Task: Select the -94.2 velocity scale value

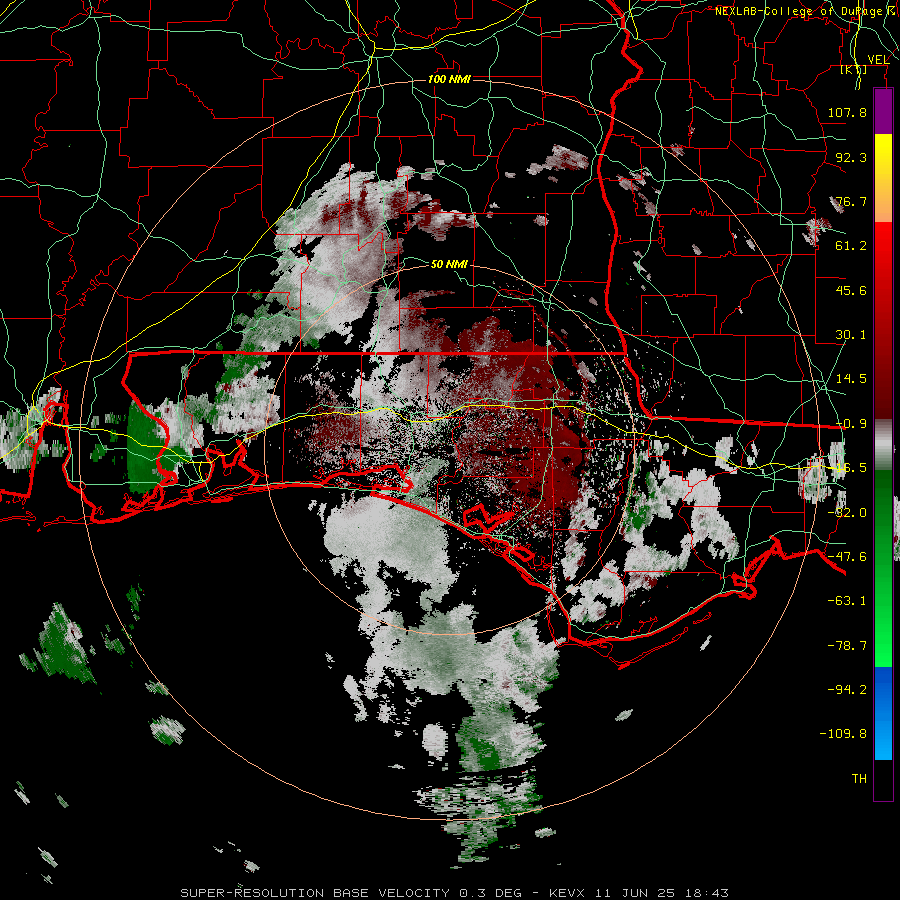Action: point(847,689)
